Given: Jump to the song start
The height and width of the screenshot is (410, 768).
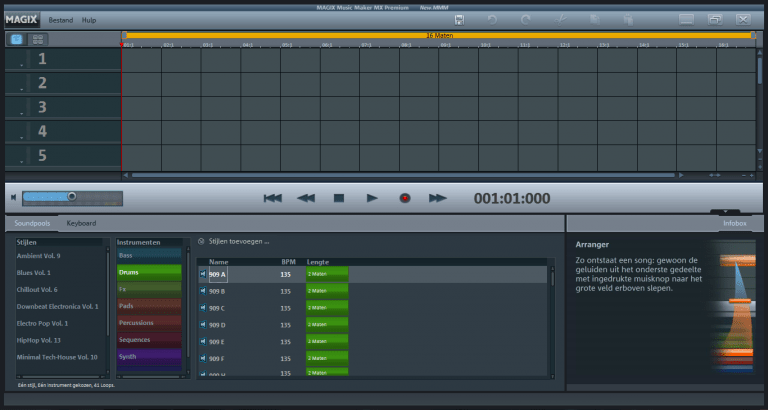Looking at the screenshot, I should (273, 198).
